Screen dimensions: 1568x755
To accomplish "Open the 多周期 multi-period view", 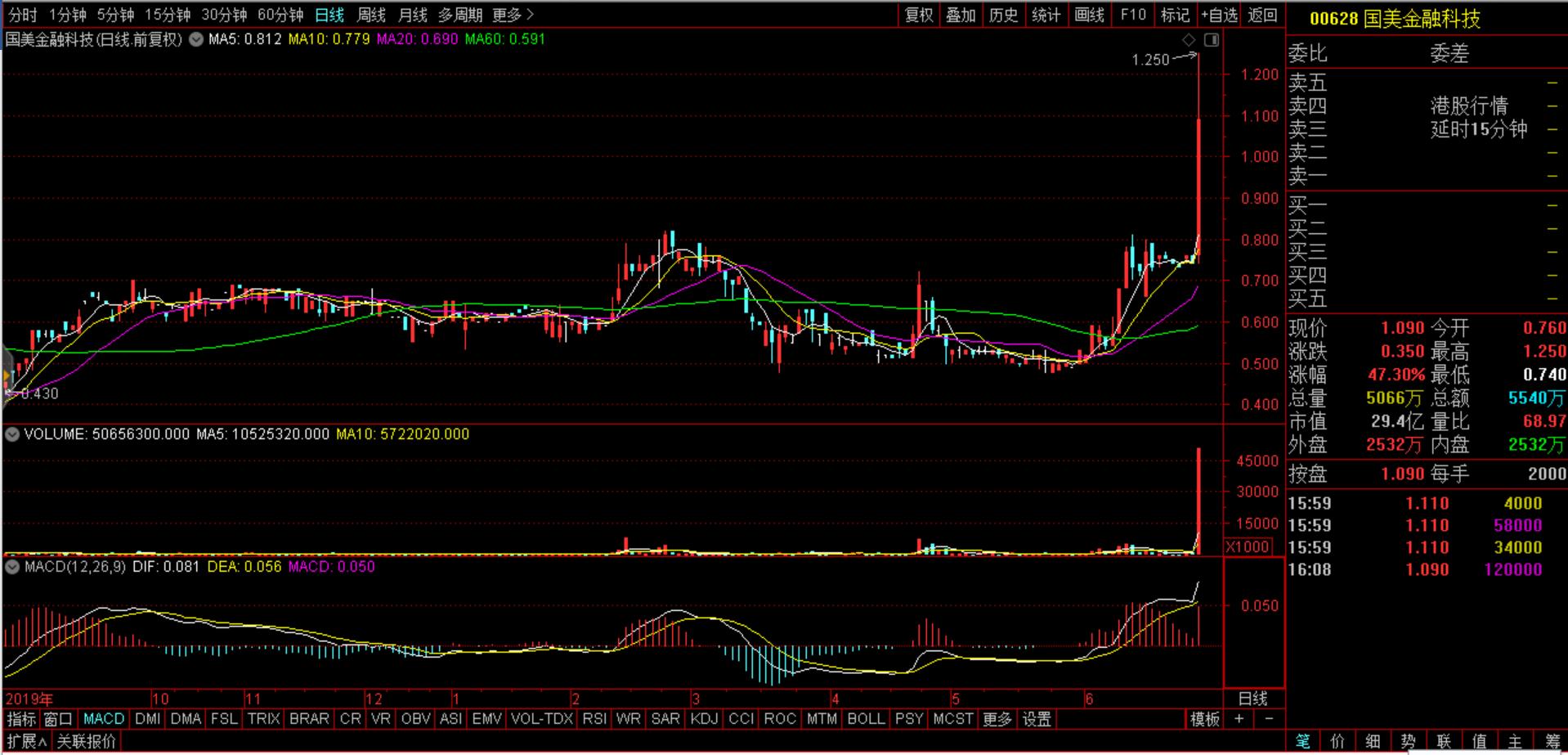I will coord(460,15).
